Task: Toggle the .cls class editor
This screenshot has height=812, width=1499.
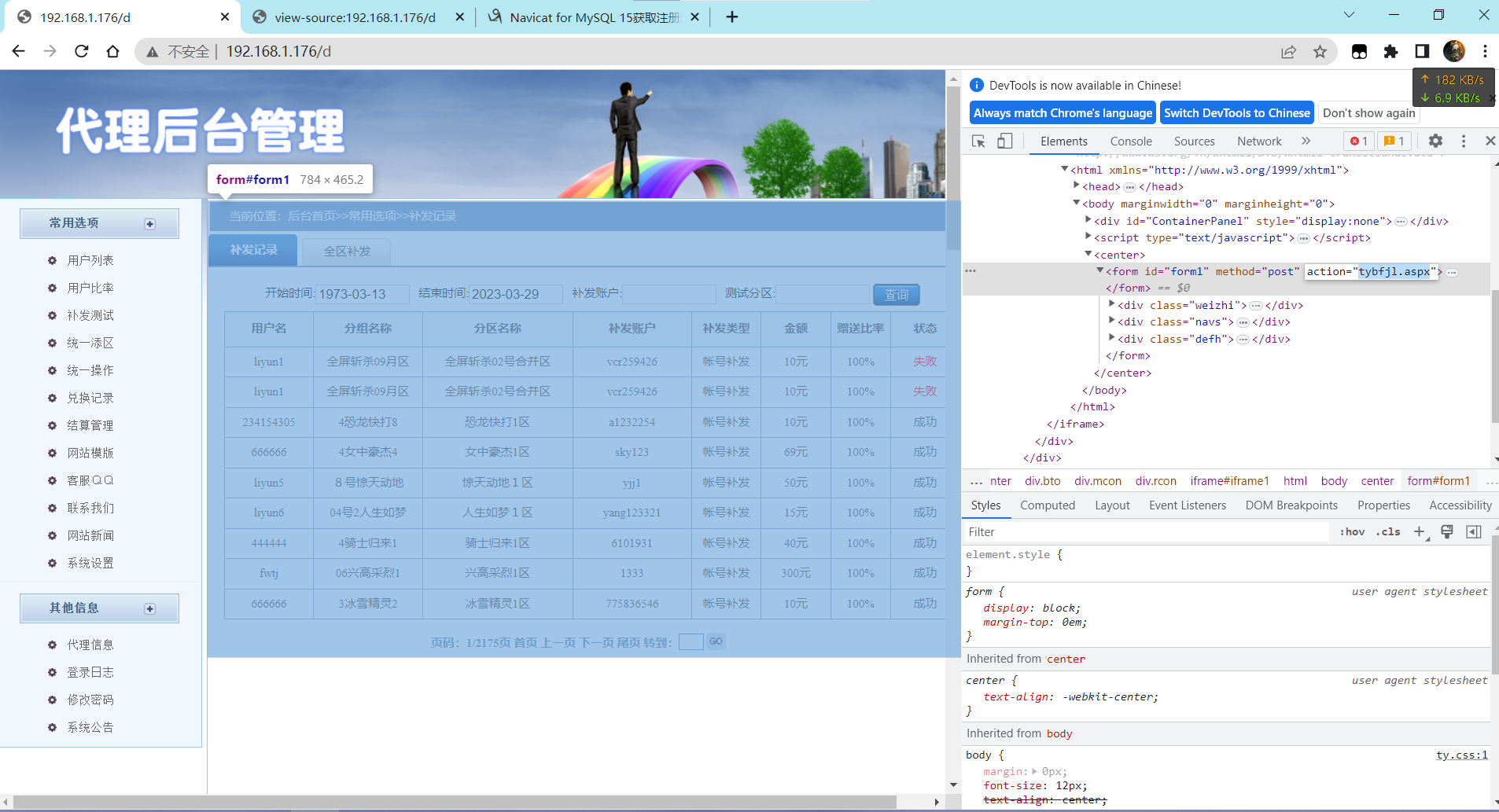Action: (x=1388, y=532)
